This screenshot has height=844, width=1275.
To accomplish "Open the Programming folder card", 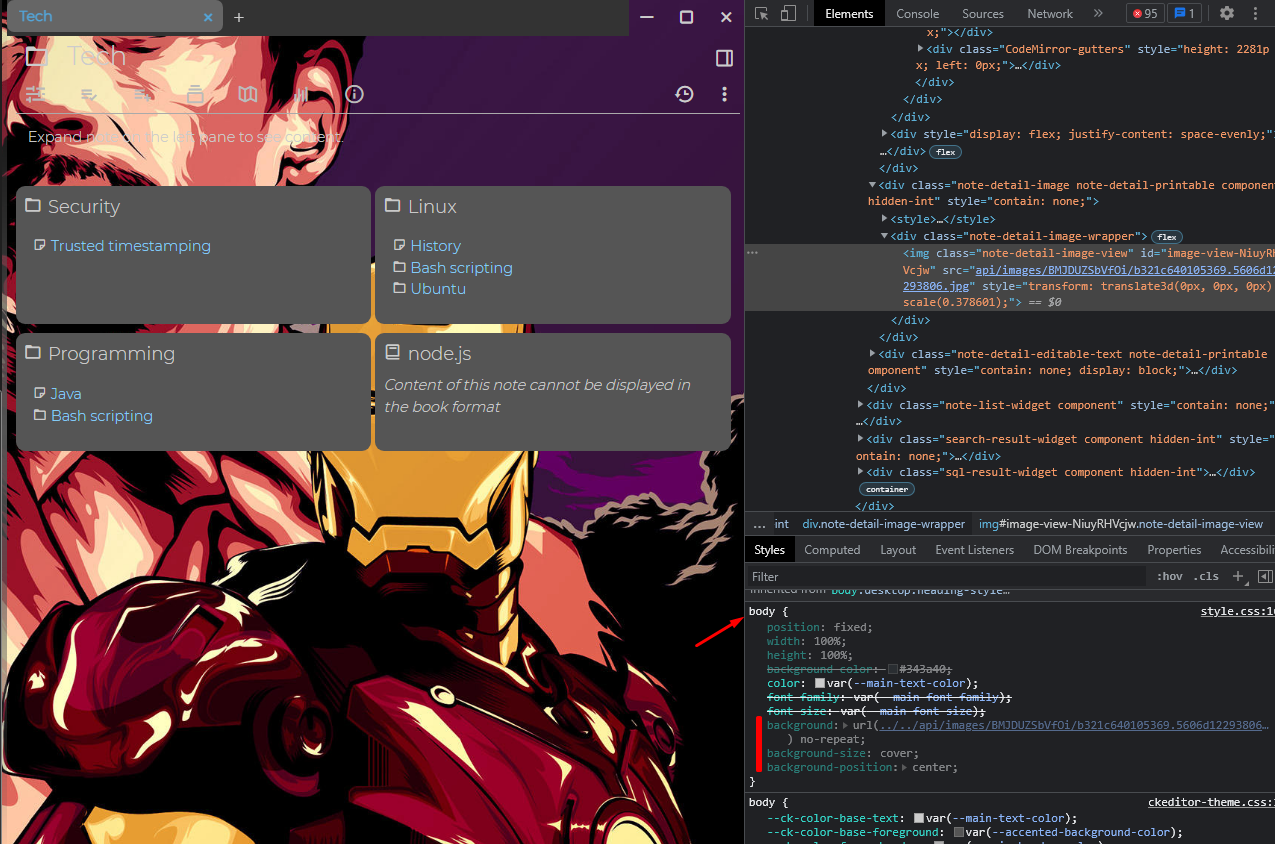I will click(111, 354).
